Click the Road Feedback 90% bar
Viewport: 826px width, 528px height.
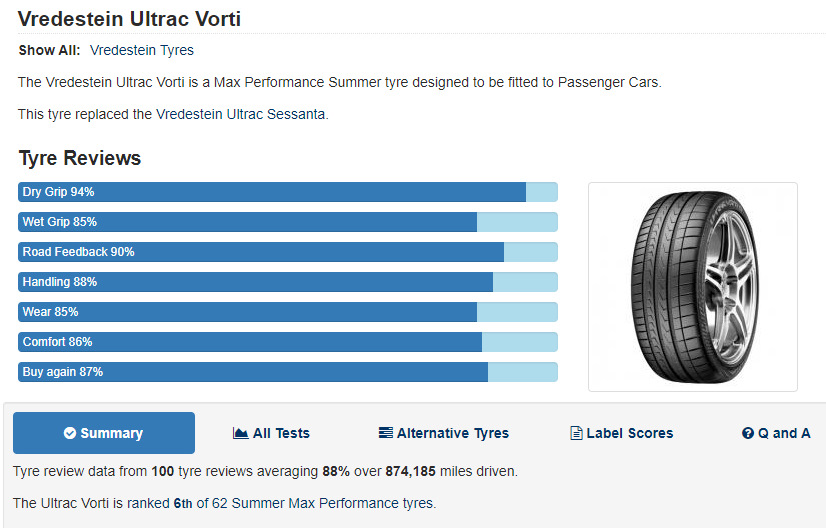[288, 252]
